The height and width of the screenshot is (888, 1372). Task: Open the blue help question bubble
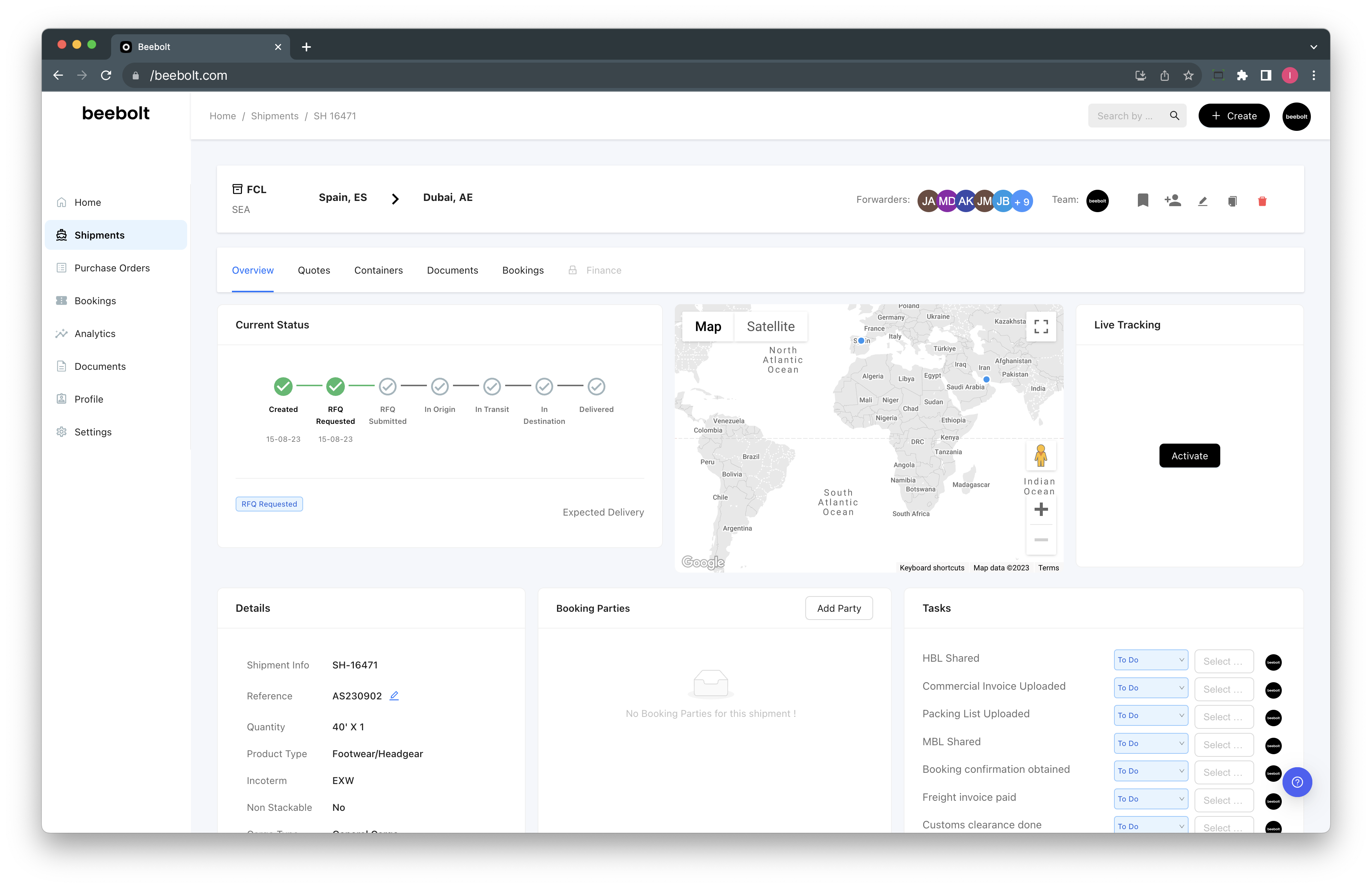pyautogui.click(x=1297, y=782)
